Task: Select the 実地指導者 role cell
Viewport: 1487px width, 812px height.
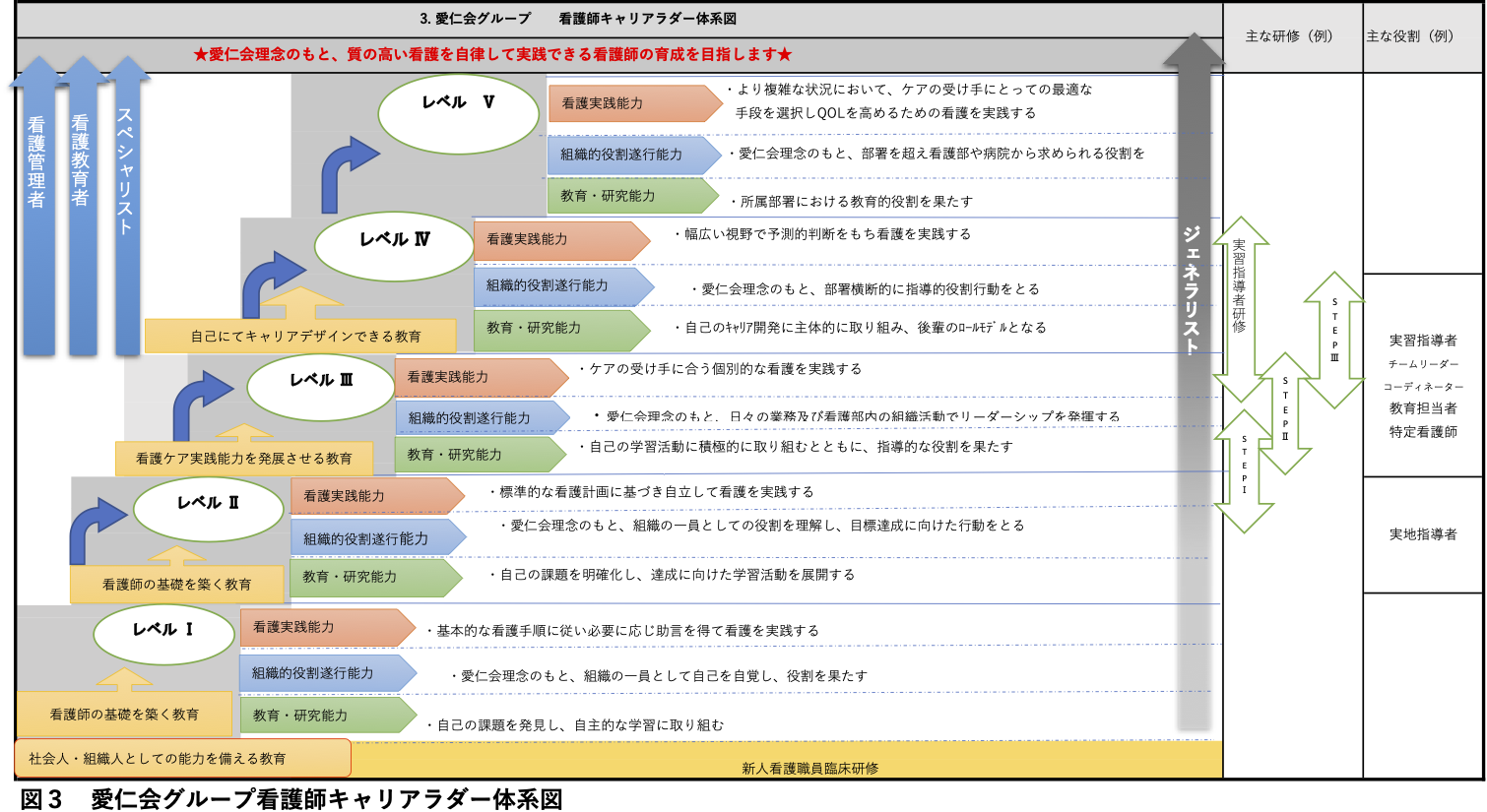Action: [1423, 534]
